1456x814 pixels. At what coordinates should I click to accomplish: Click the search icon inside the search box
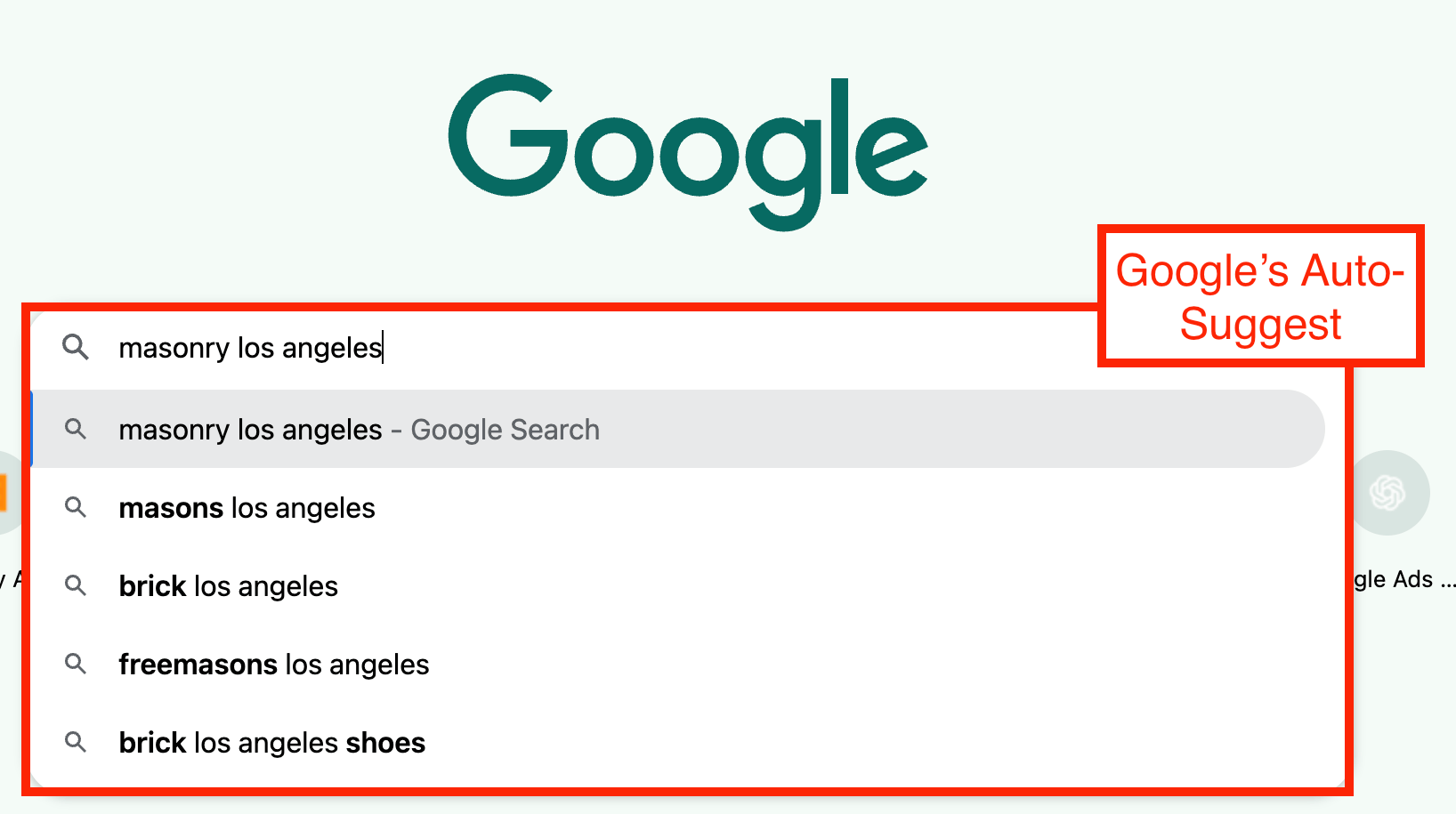[77, 348]
